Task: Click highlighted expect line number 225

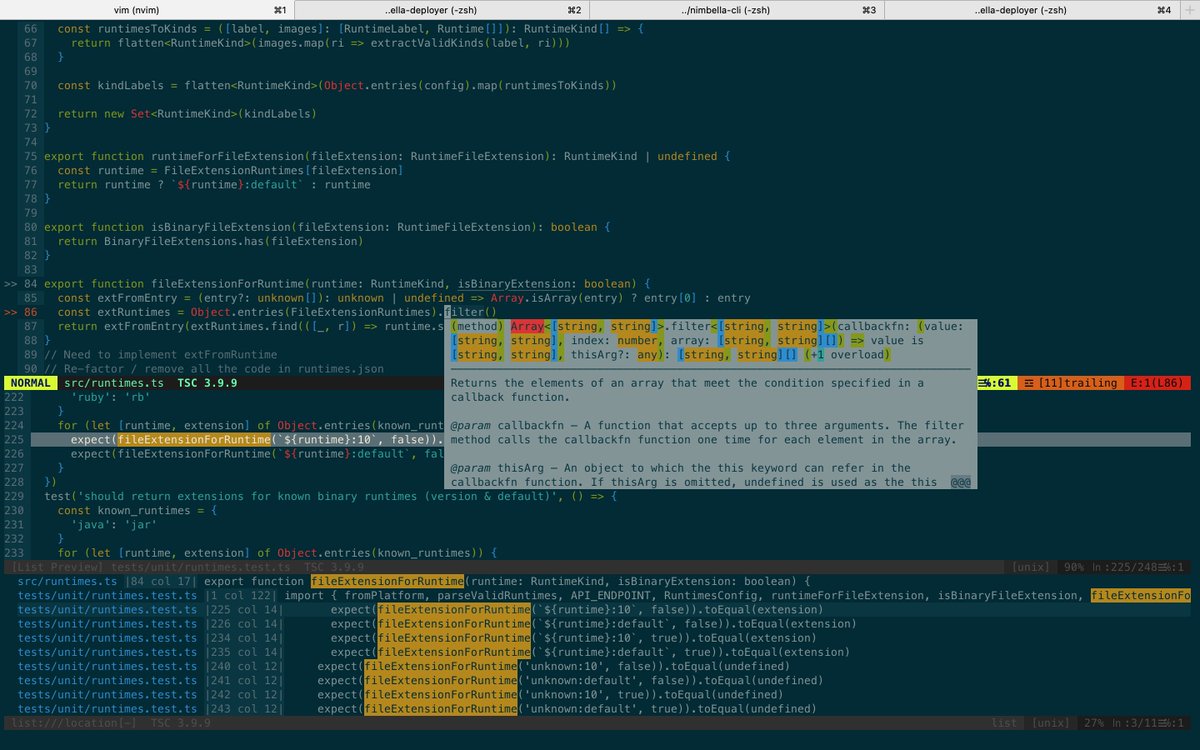Action: (14, 439)
